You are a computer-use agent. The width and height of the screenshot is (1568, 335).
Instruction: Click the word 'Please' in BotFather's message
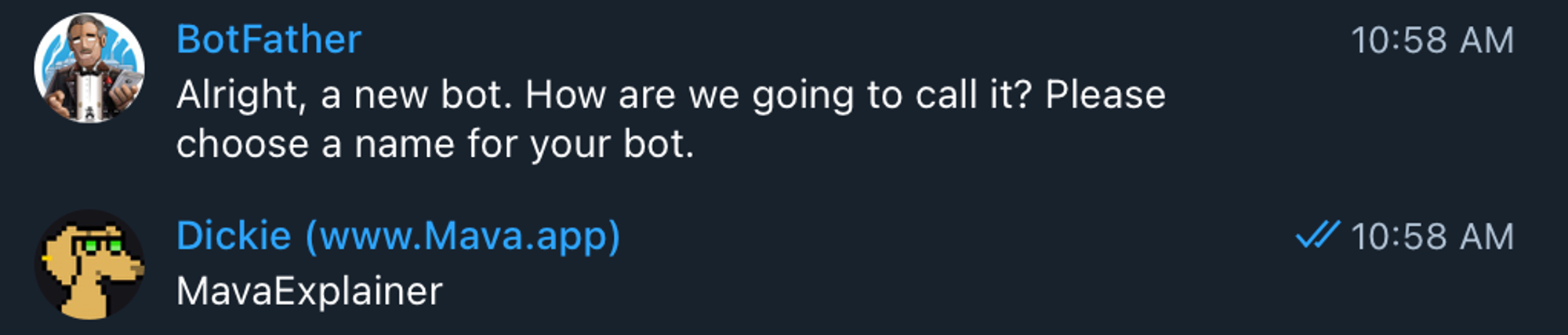(1105, 96)
